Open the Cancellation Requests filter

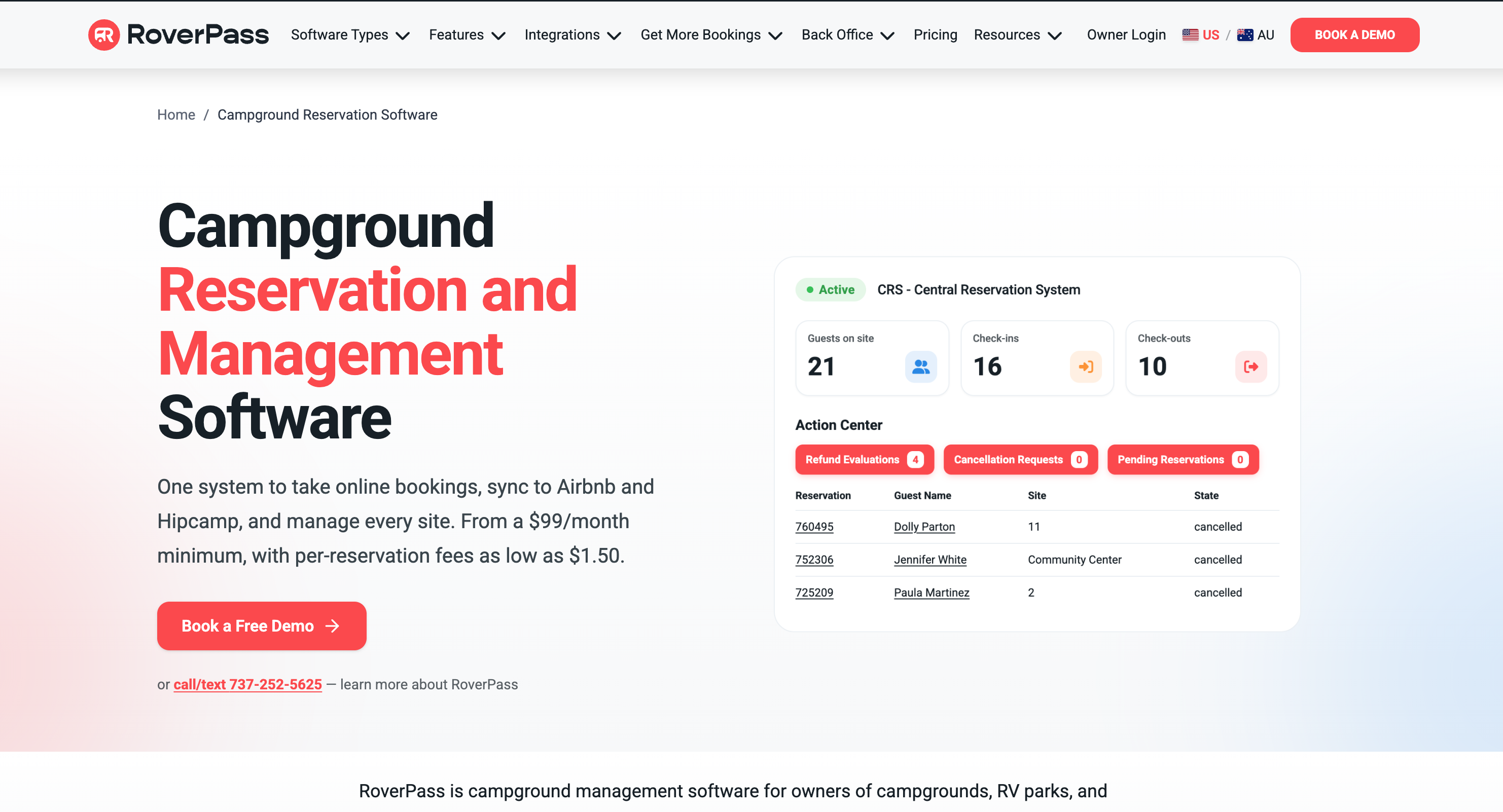(x=1020, y=460)
